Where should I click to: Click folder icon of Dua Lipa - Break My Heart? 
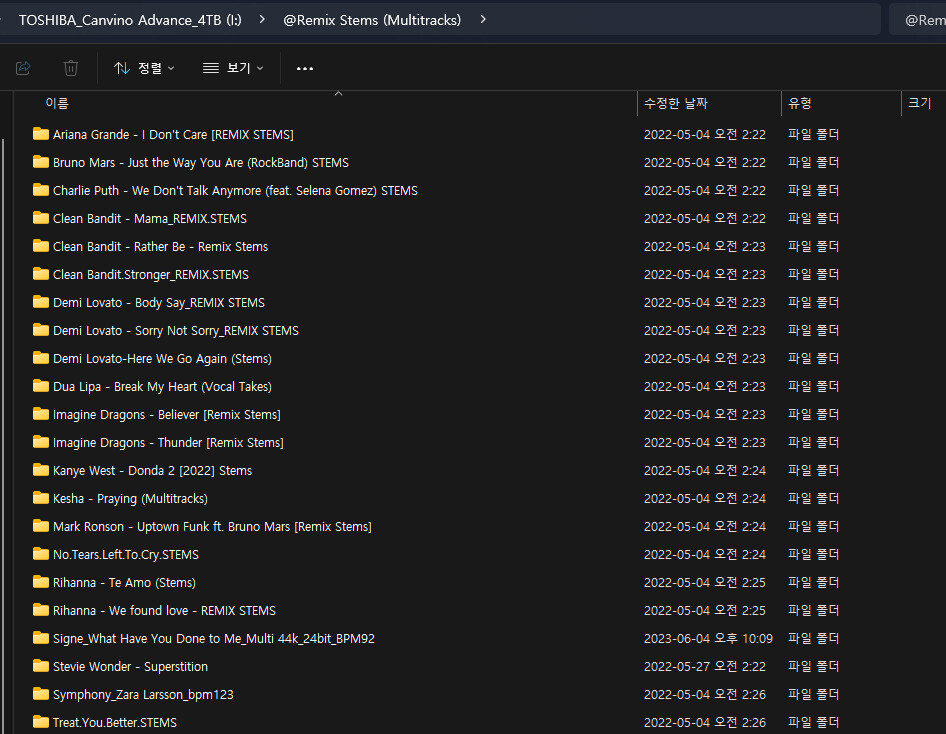click(x=41, y=386)
